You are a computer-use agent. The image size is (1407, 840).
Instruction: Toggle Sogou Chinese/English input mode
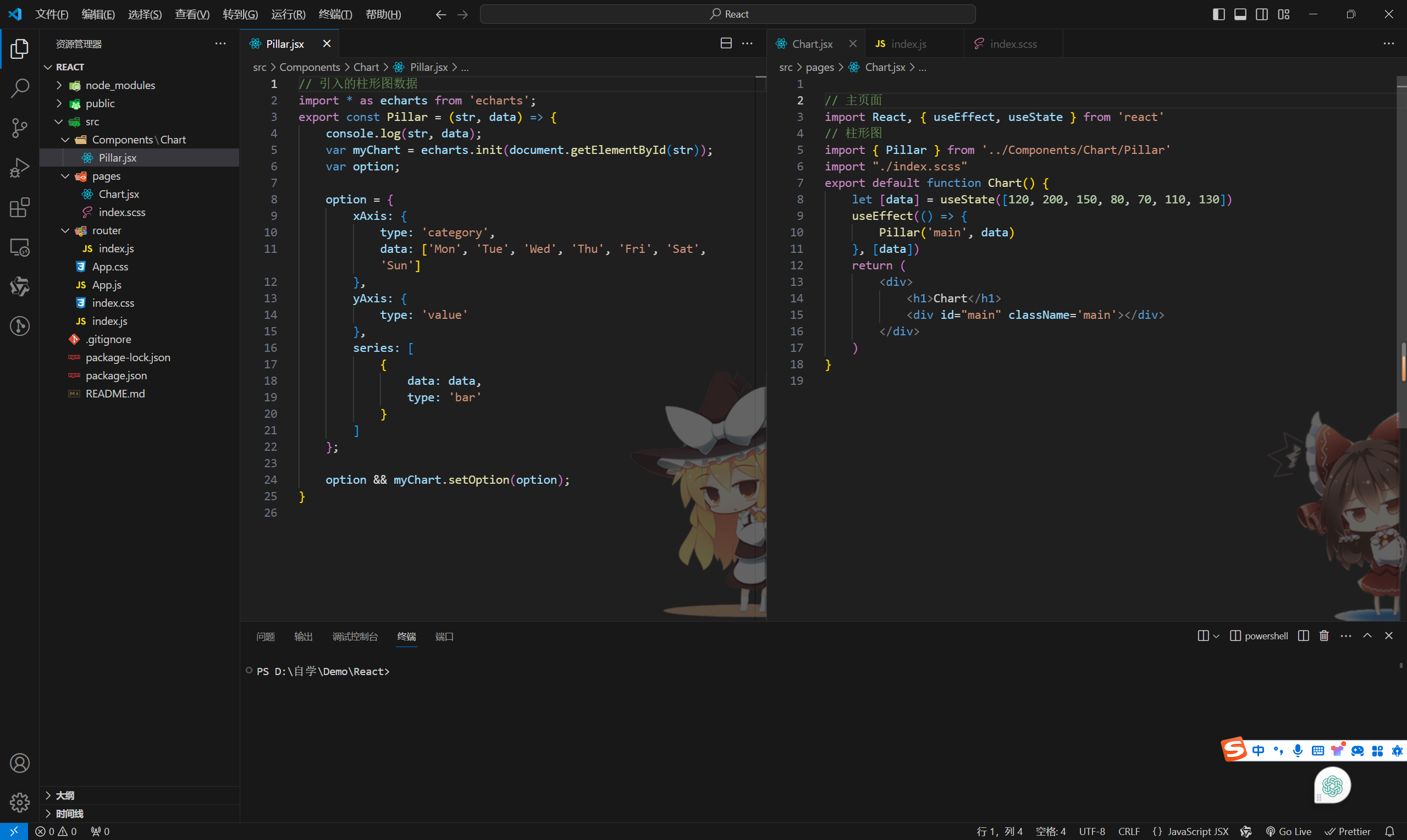(x=1258, y=750)
